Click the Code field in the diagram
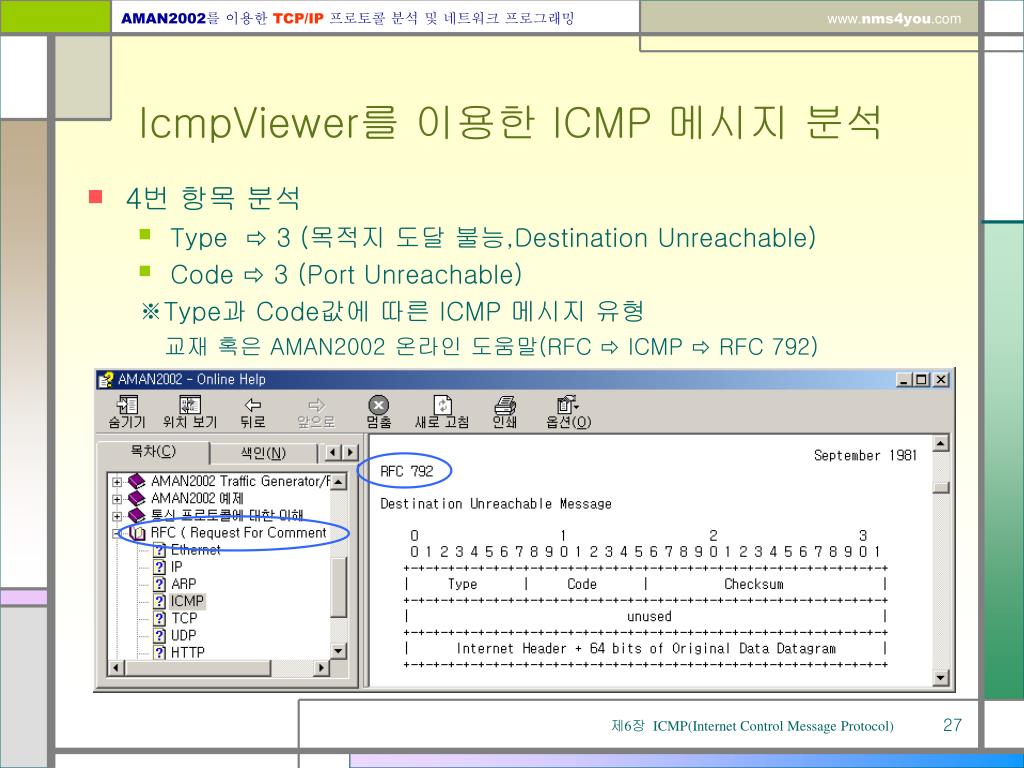 click(x=582, y=584)
